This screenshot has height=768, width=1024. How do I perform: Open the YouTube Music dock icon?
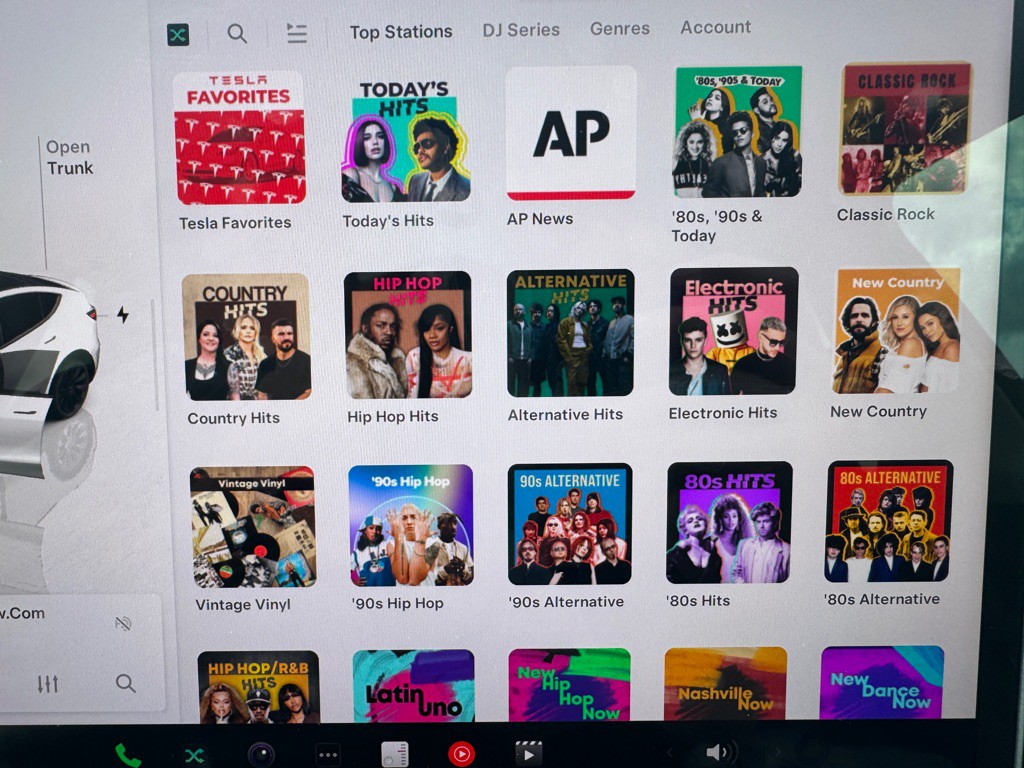pyautogui.click(x=462, y=754)
